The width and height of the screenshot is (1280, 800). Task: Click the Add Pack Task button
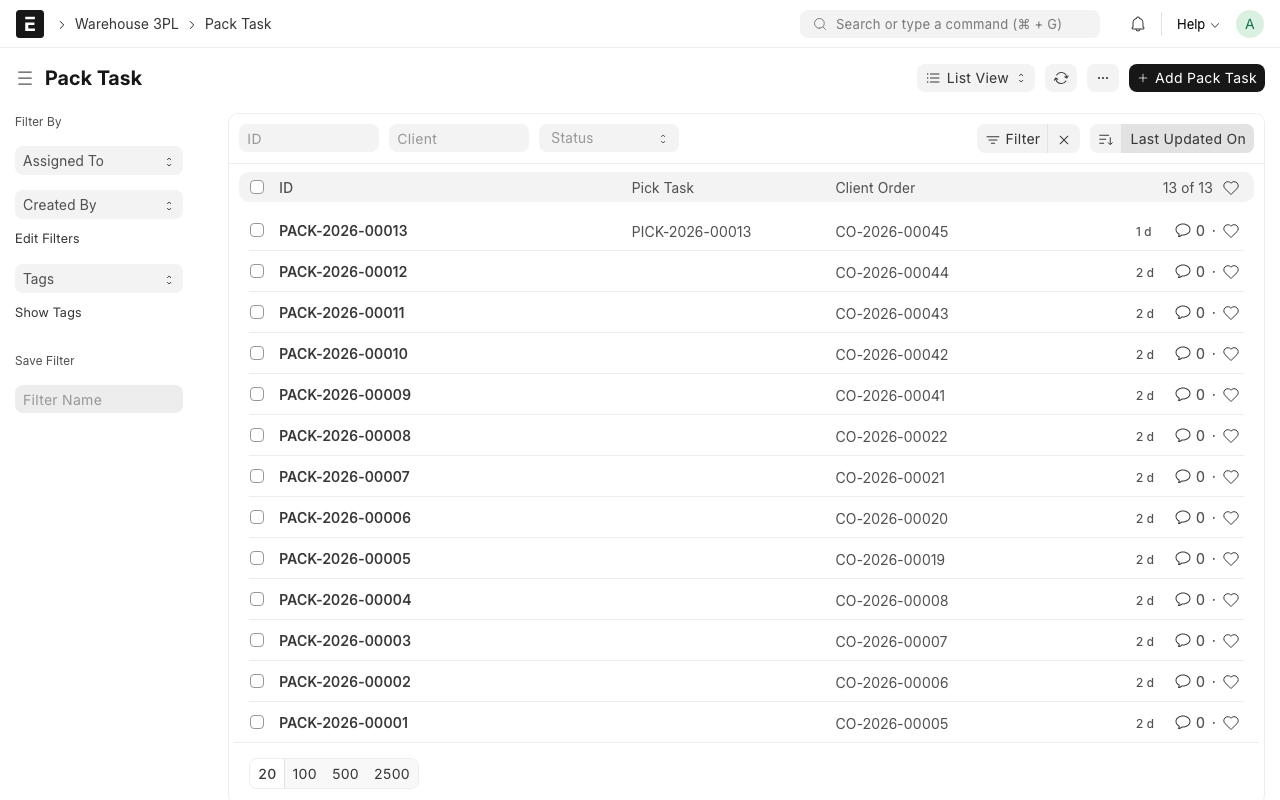[1196, 78]
